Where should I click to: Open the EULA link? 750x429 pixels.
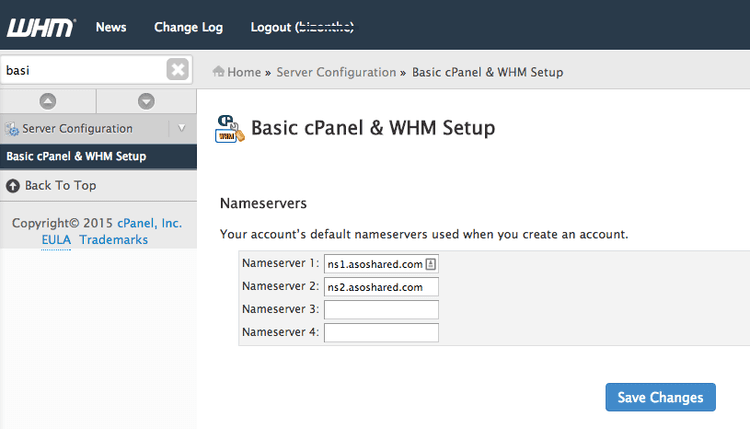pyautogui.click(x=56, y=240)
